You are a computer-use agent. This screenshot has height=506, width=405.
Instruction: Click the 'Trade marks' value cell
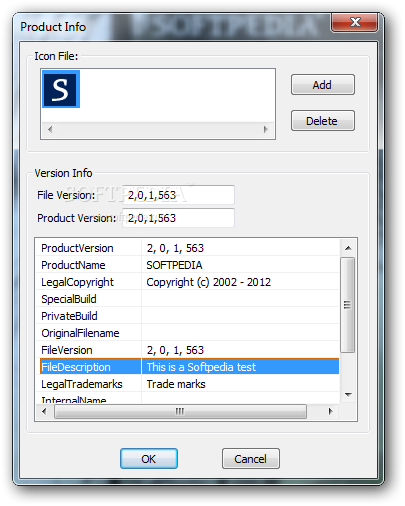240,384
